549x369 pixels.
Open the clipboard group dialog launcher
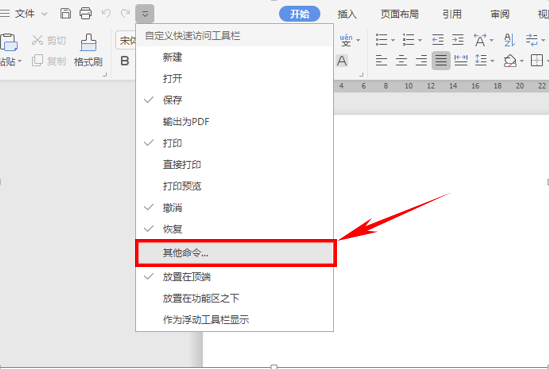point(105,75)
